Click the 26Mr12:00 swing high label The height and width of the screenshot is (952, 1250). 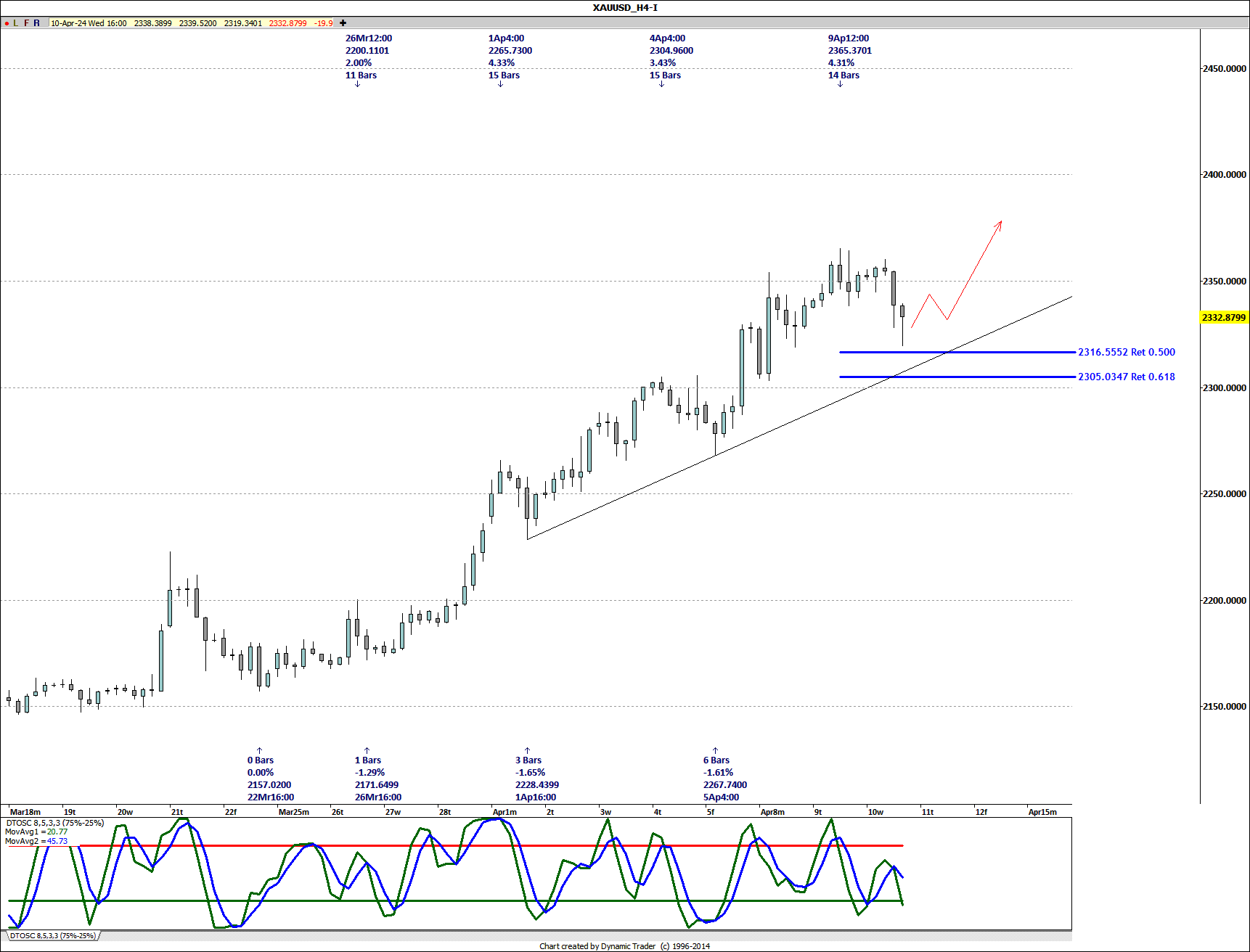coord(369,38)
